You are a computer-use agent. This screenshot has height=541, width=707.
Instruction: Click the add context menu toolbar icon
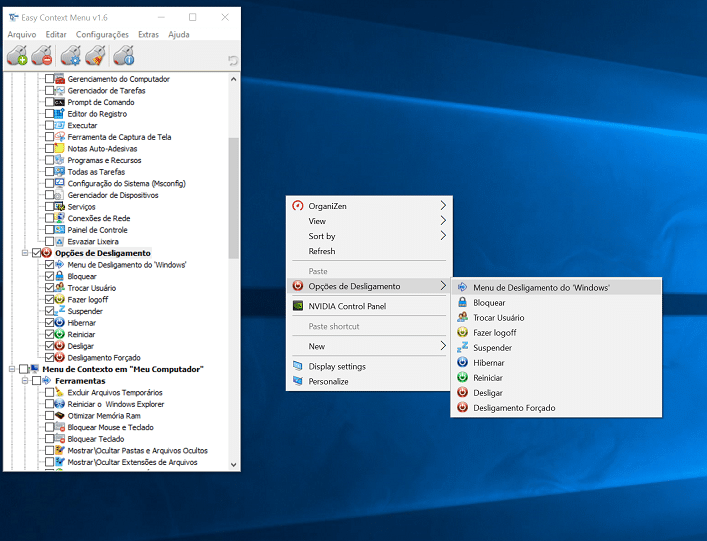coord(17,55)
